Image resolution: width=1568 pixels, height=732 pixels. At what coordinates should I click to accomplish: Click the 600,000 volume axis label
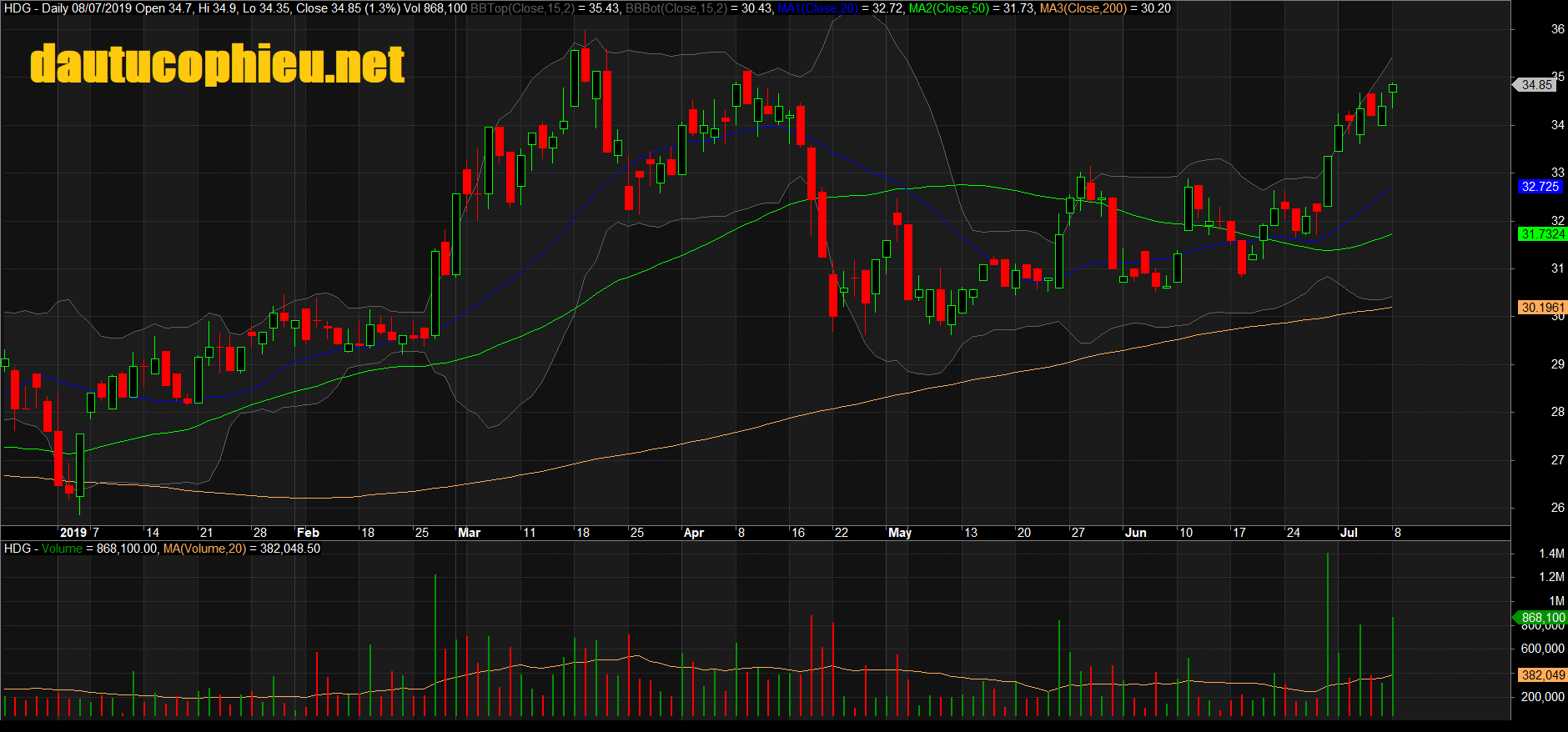pyautogui.click(x=1543, y=649)
